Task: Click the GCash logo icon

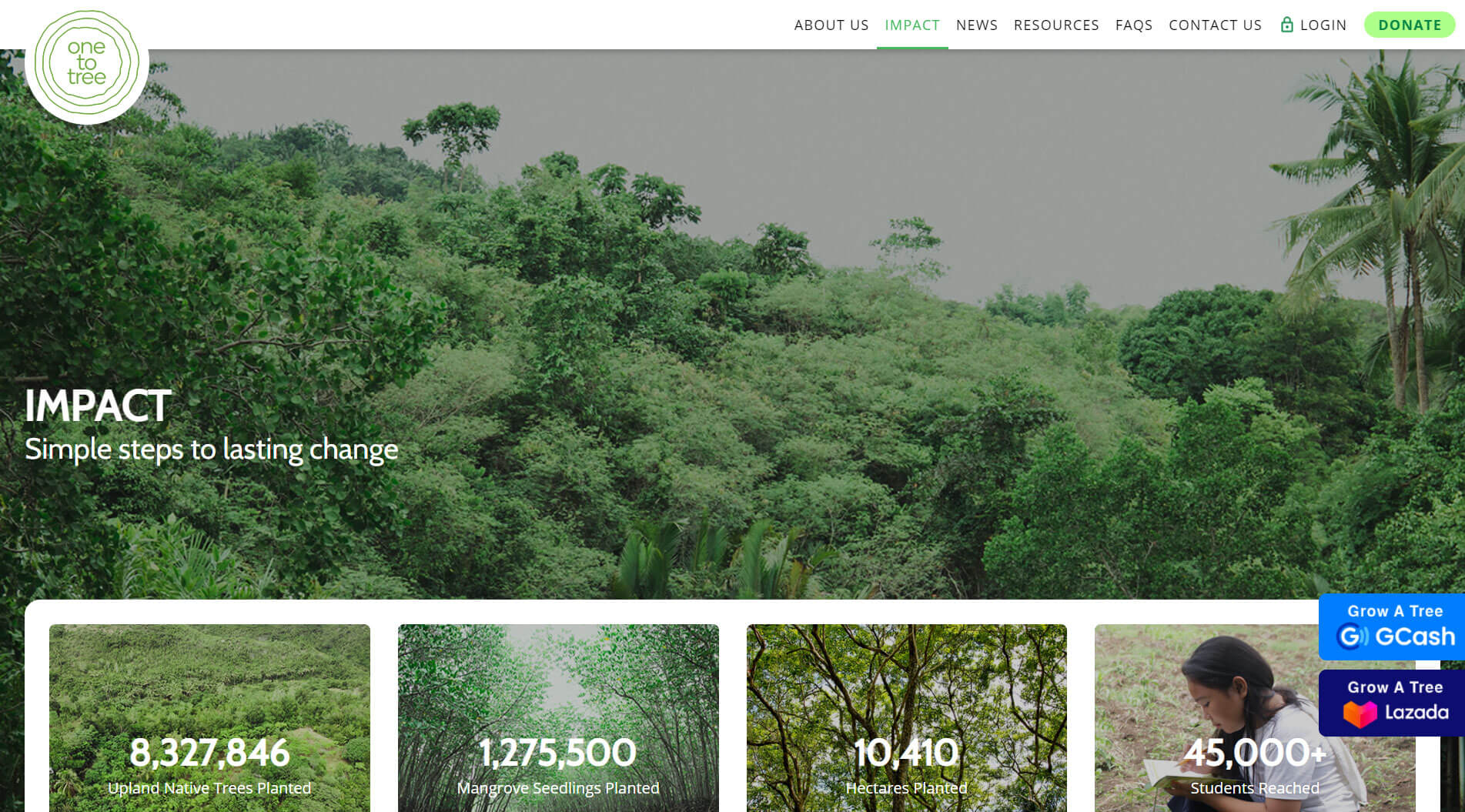Action: 1353,637
